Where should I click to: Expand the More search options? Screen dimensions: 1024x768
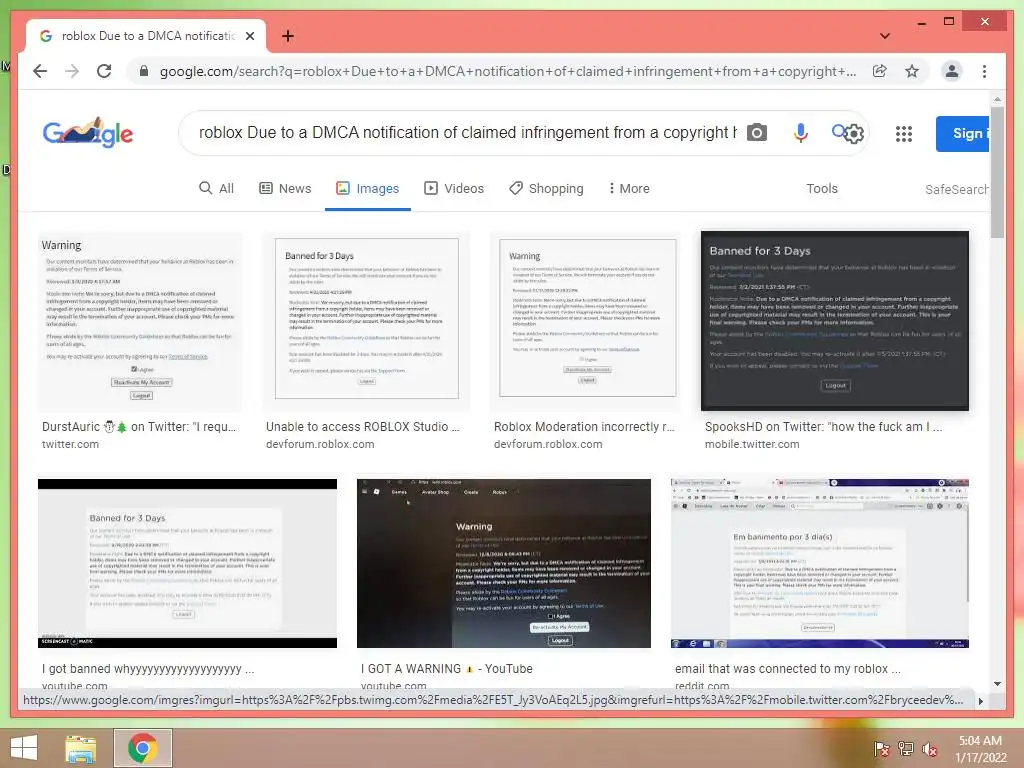click(x=629, y=189)
